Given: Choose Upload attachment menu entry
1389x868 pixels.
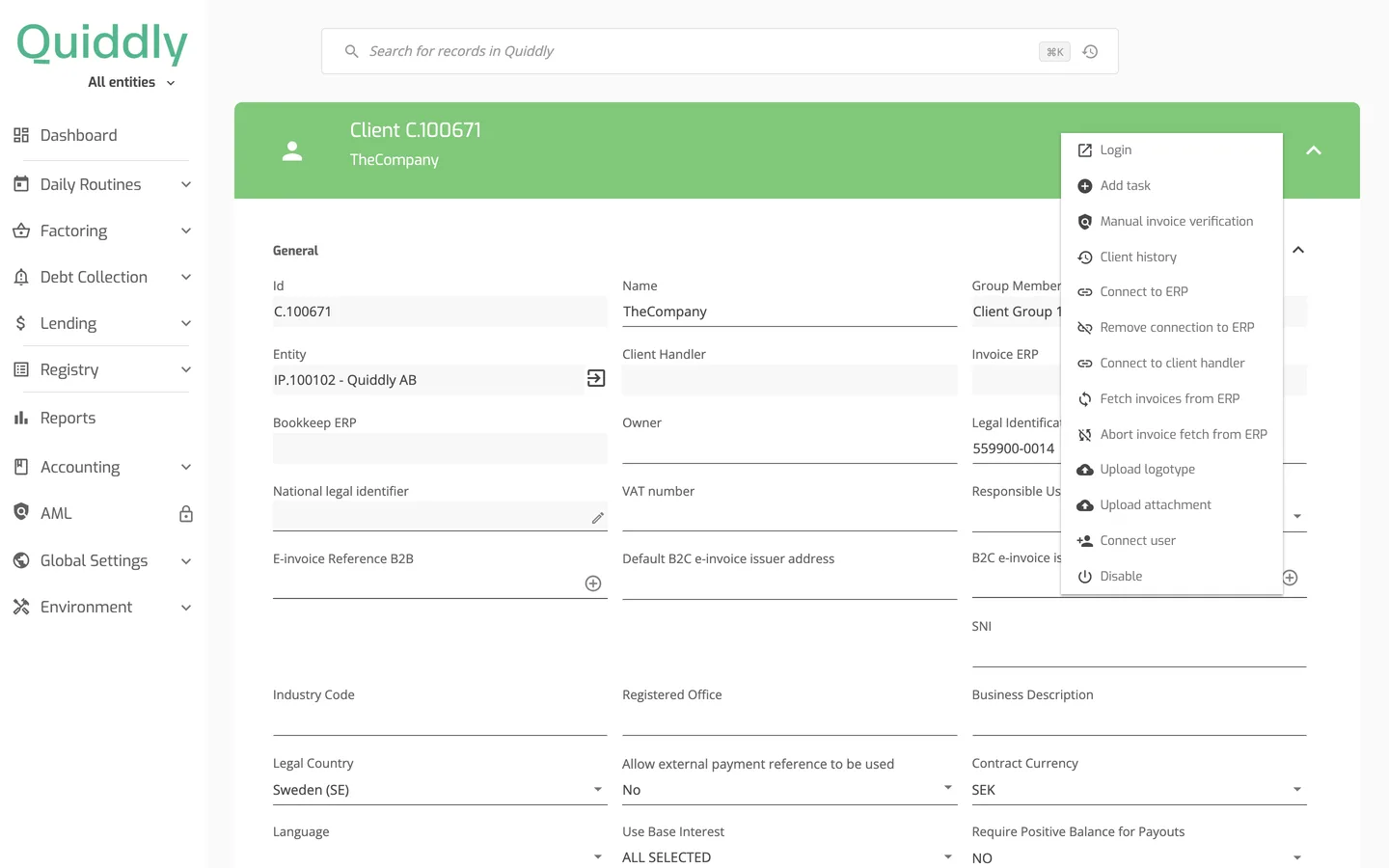Looking at the screenshot, I should click(x=1172, y=505).
